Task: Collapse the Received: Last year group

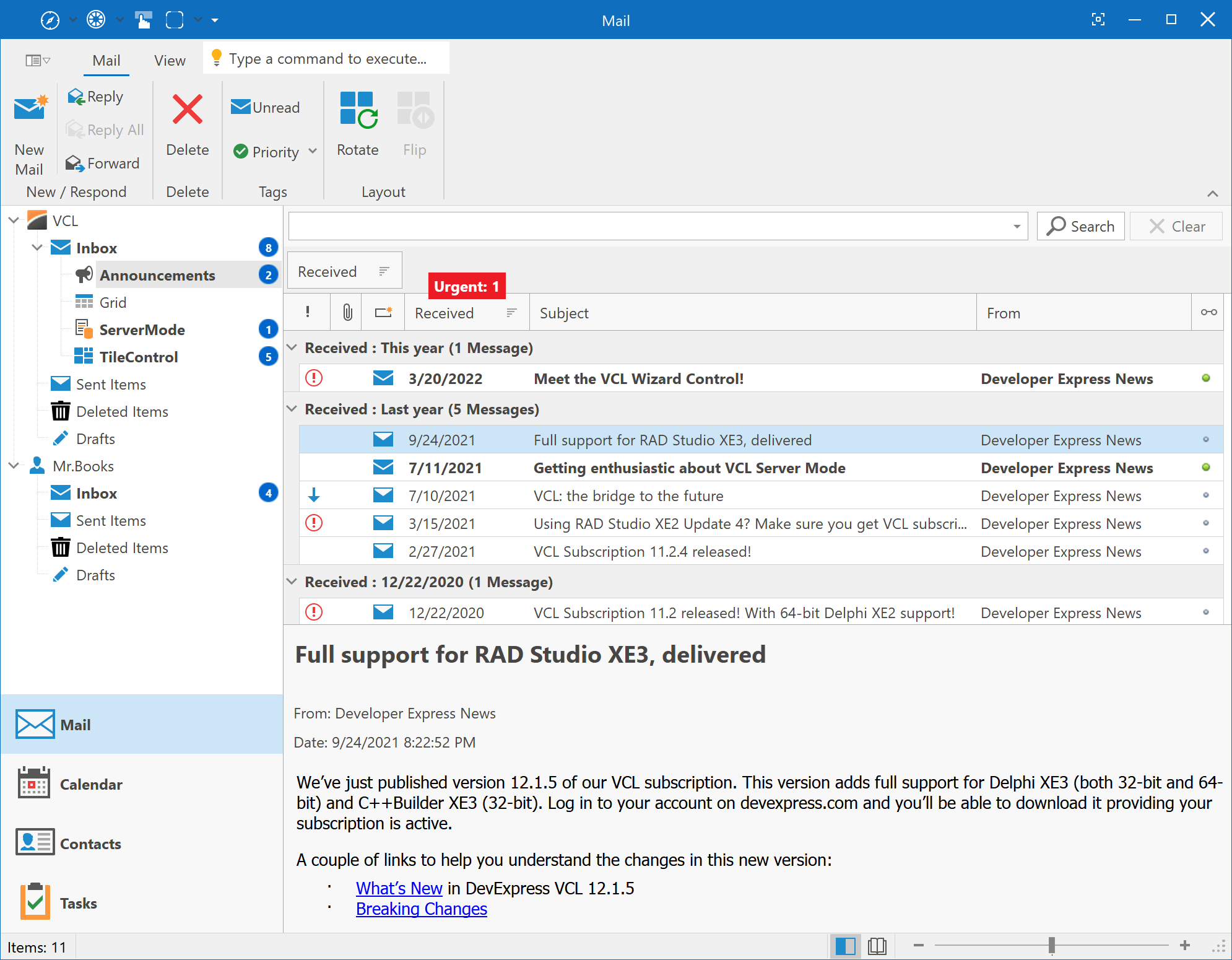Action: [292, 409]
